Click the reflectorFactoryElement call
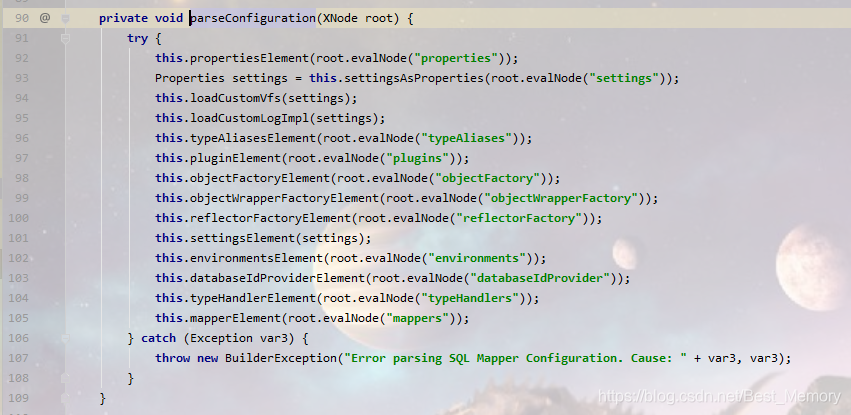The image size is (851, 415). pos(270,218)
